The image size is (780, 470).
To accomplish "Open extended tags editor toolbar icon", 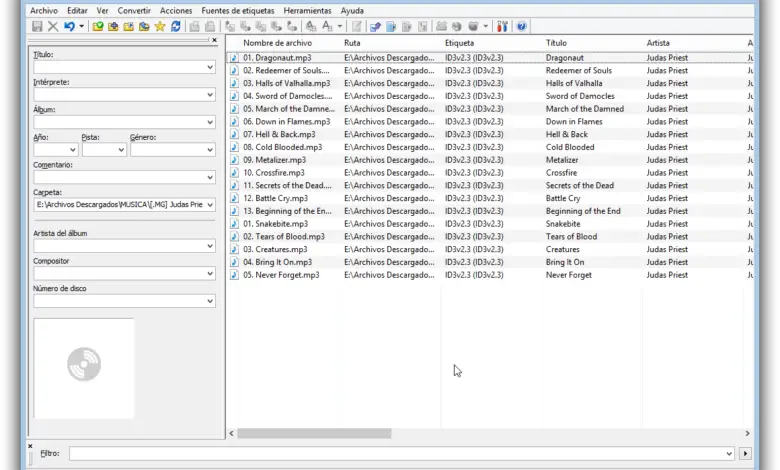I will [x=357, y=26].
